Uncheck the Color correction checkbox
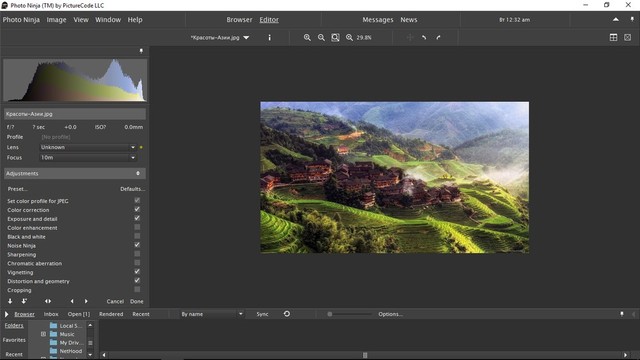640x360 pixels. pyautogui.click(x=137, y=209)
